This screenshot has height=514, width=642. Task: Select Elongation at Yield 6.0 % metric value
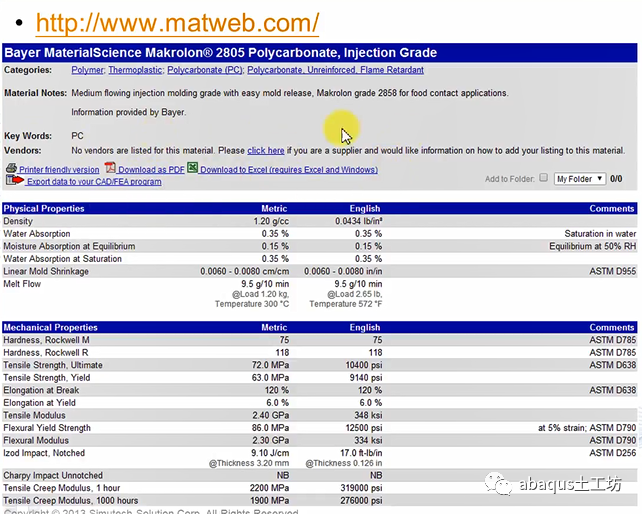click(278, 403)
